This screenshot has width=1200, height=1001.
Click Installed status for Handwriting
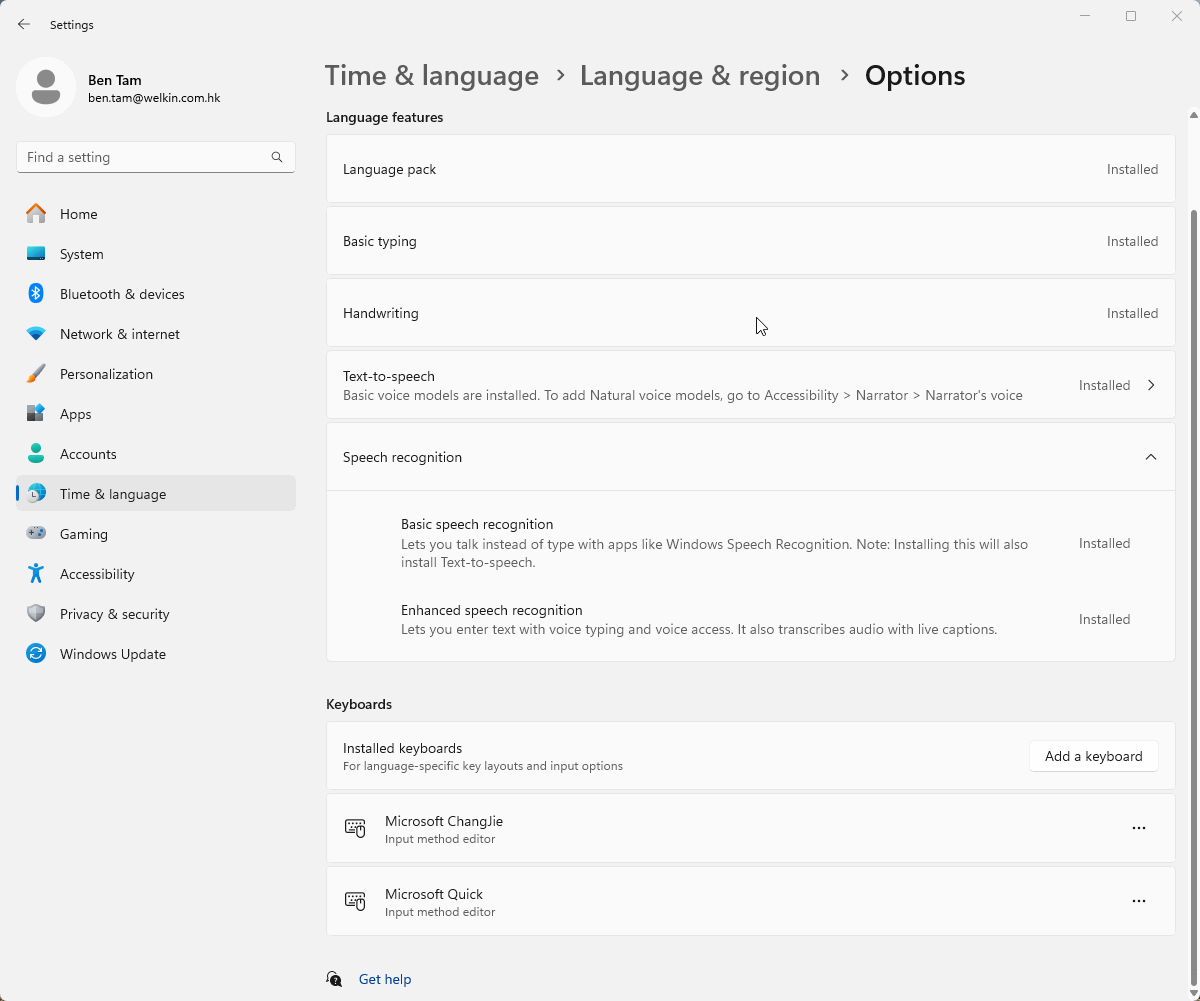(x=1132, y=313)
